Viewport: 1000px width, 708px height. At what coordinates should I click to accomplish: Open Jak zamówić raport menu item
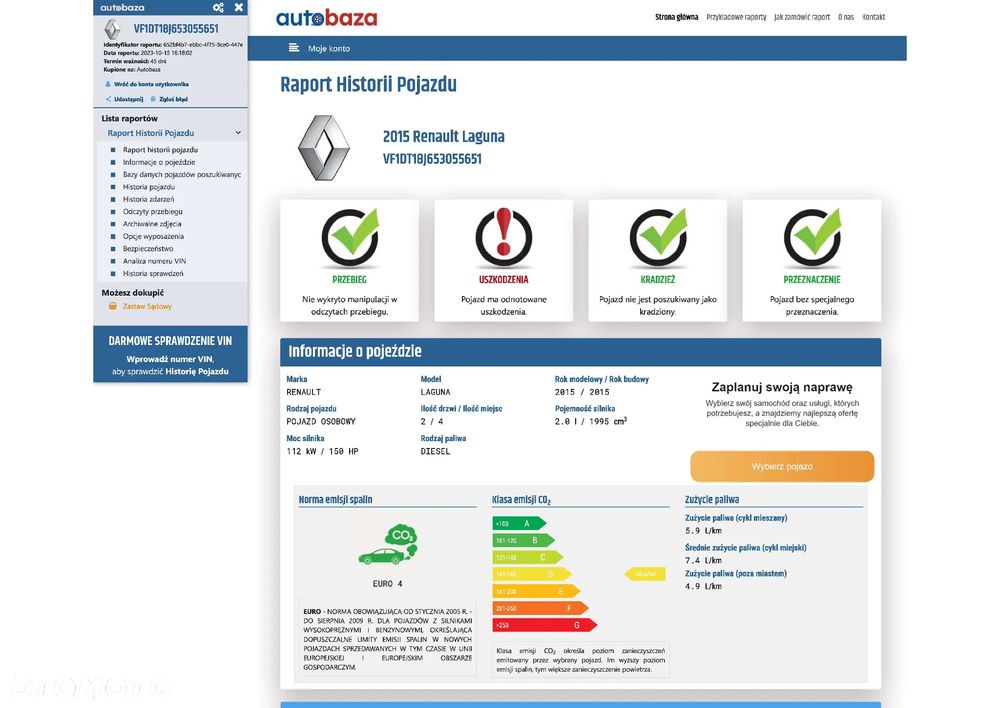(x=802, y=17)
